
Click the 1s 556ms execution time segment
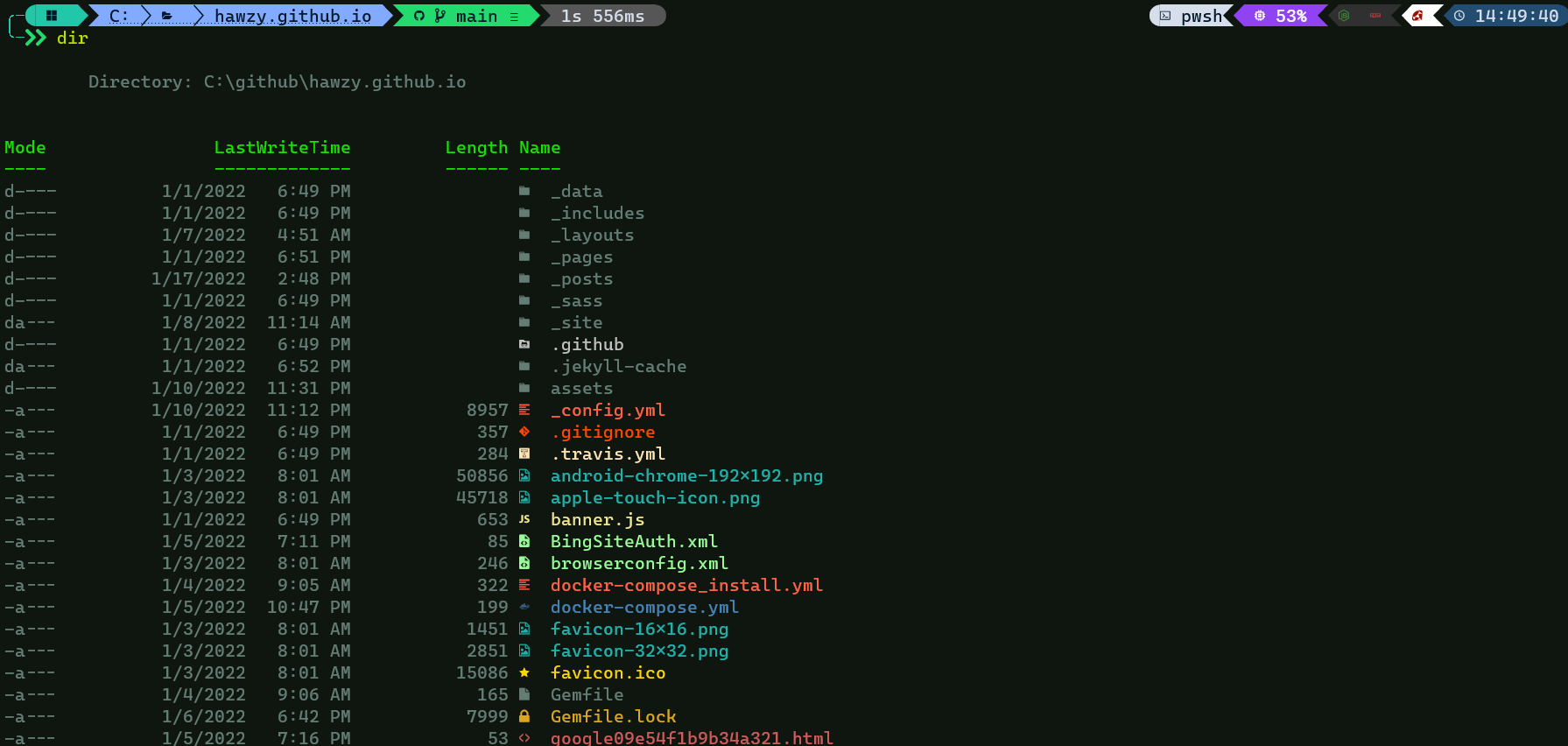tap(602, 16)
